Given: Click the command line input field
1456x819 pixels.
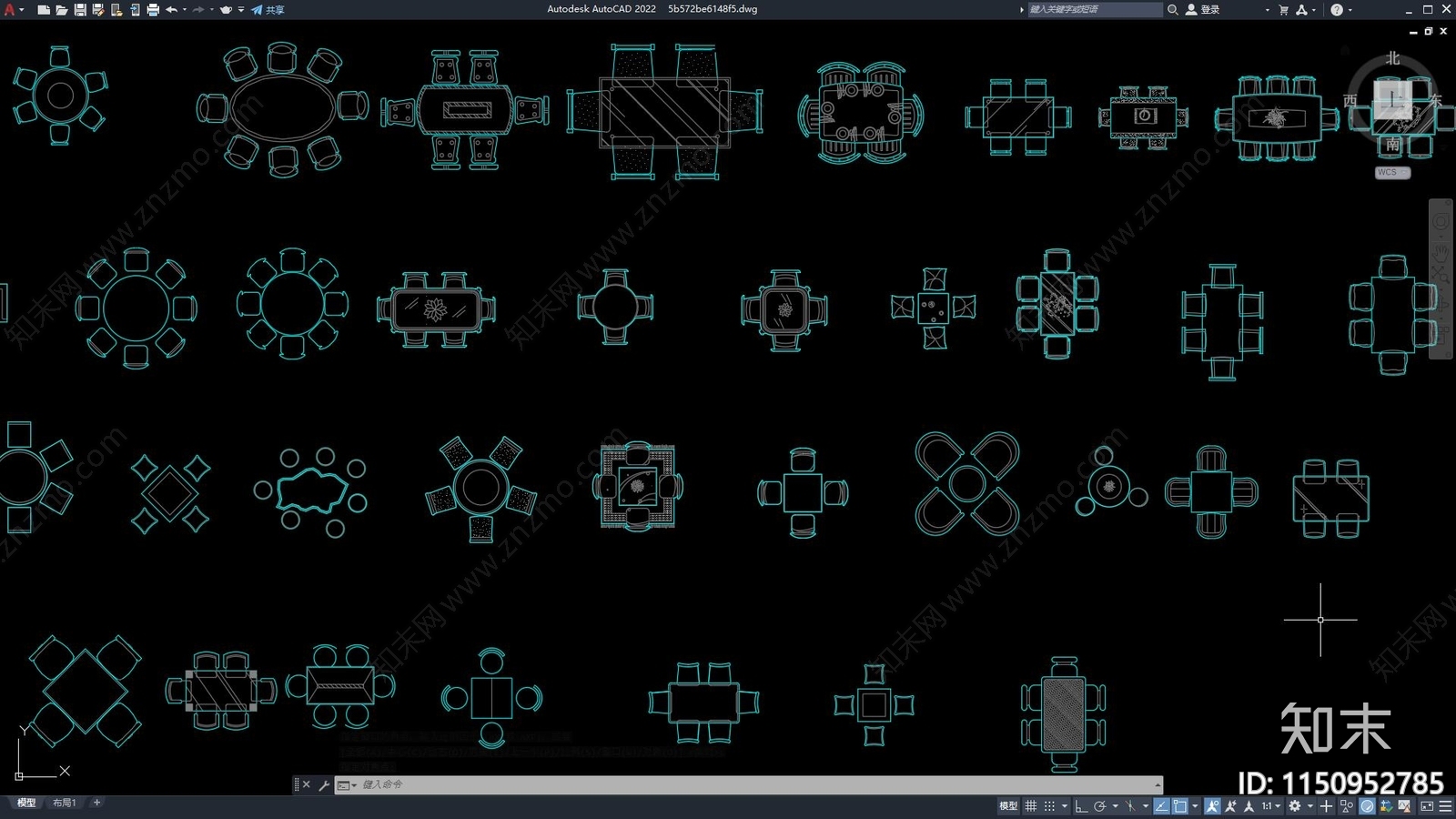Looking at the screenshot, I should pyautogui.click(x=746, y=784).
